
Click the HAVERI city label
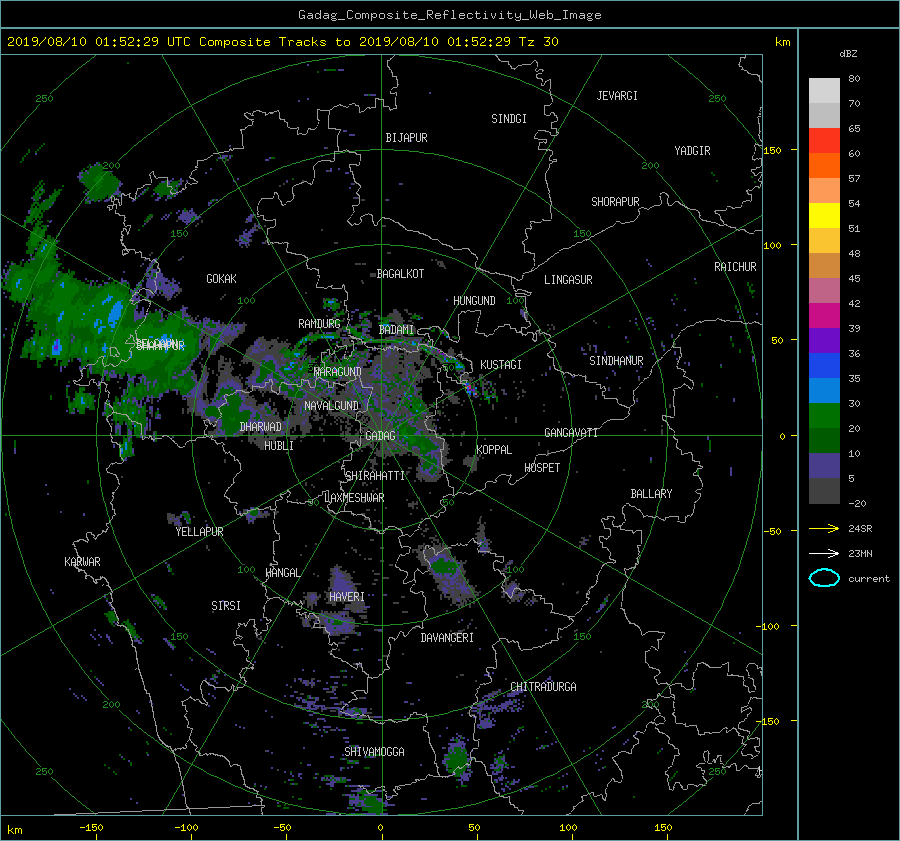click(347, 596)
